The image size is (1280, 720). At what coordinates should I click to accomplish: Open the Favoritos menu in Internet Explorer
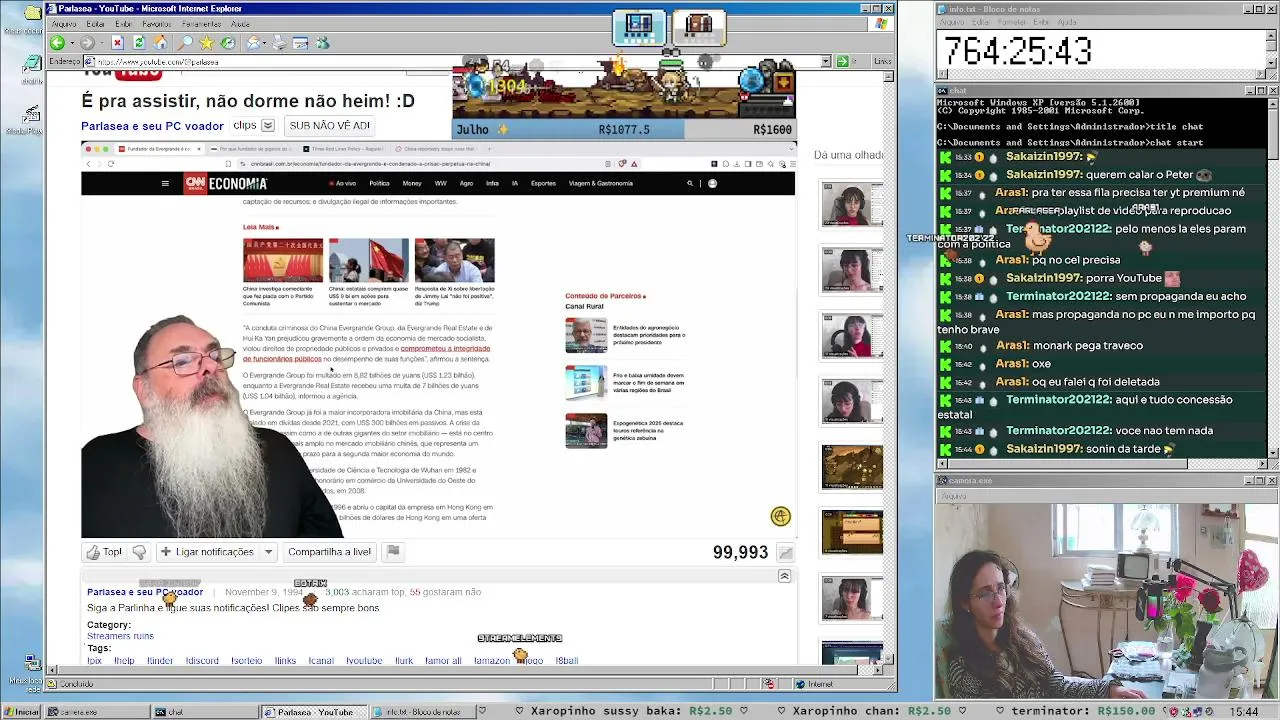coord(156,24)
